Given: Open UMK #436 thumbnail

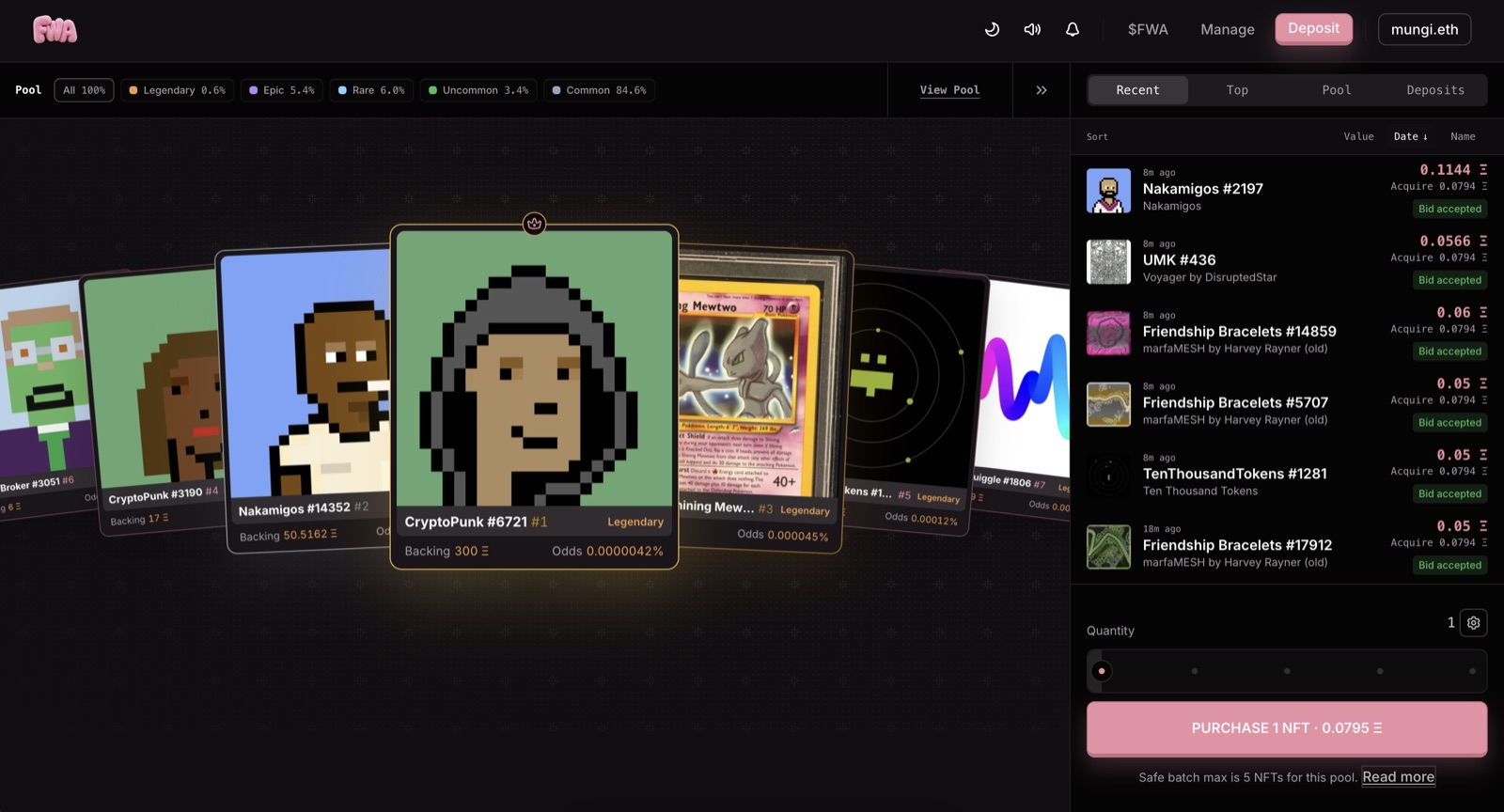Looking at the screenshot, I should click(x=1109, y=262).
